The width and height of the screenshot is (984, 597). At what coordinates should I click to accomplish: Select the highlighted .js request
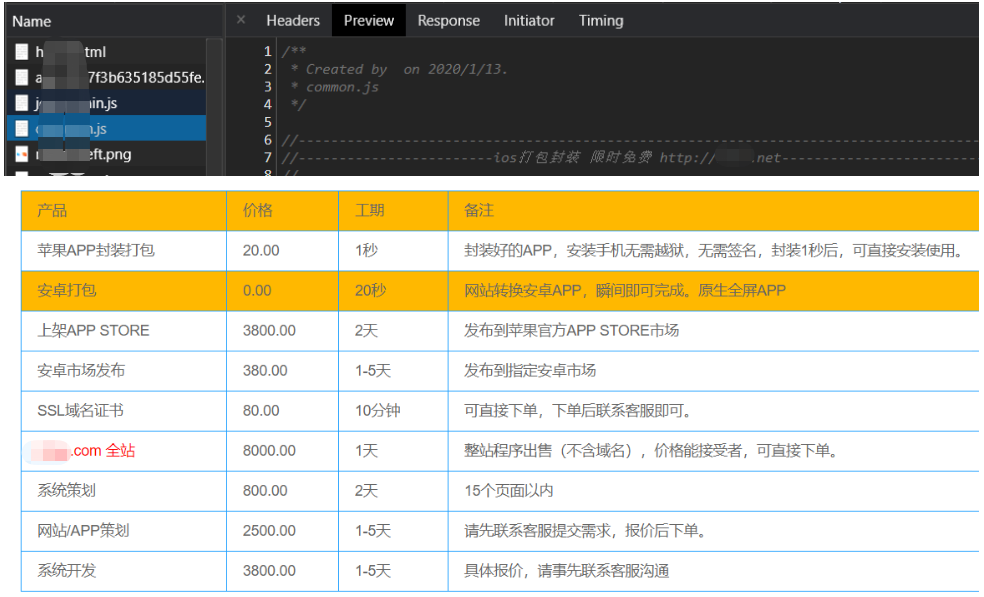(106, 129)
